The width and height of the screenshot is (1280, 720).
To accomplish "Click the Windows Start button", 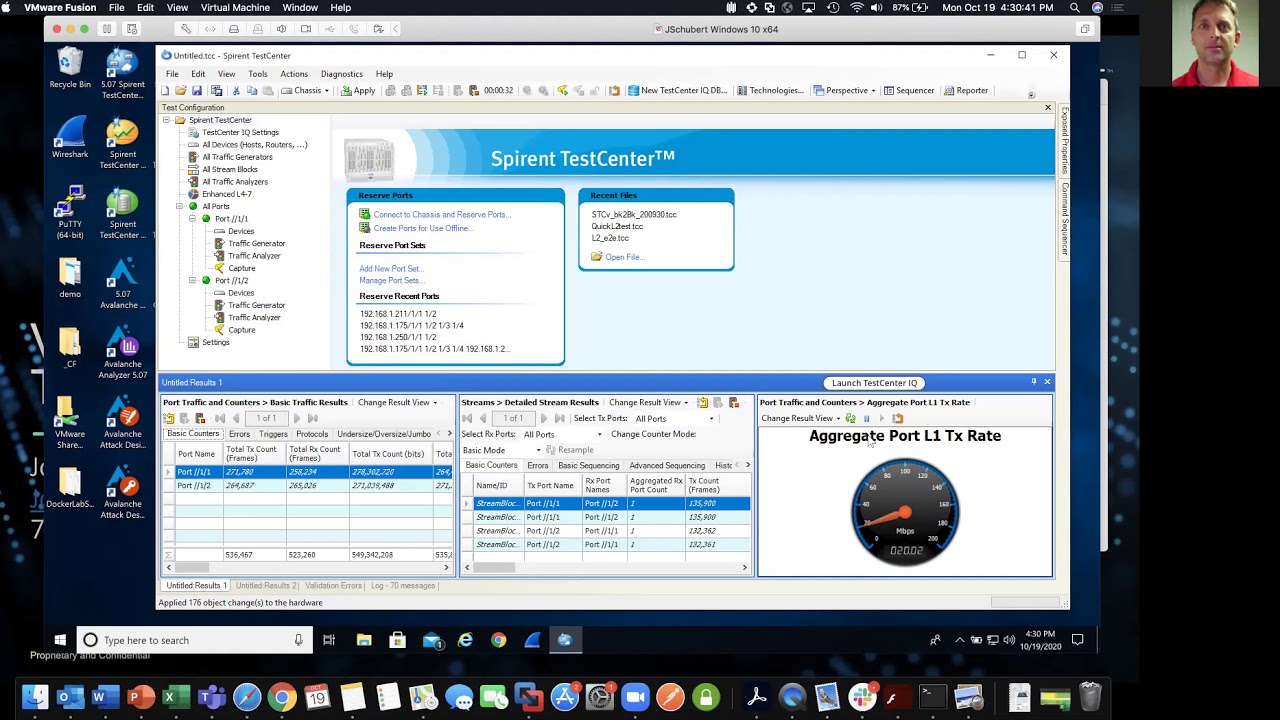I will (x=60, y=640).
